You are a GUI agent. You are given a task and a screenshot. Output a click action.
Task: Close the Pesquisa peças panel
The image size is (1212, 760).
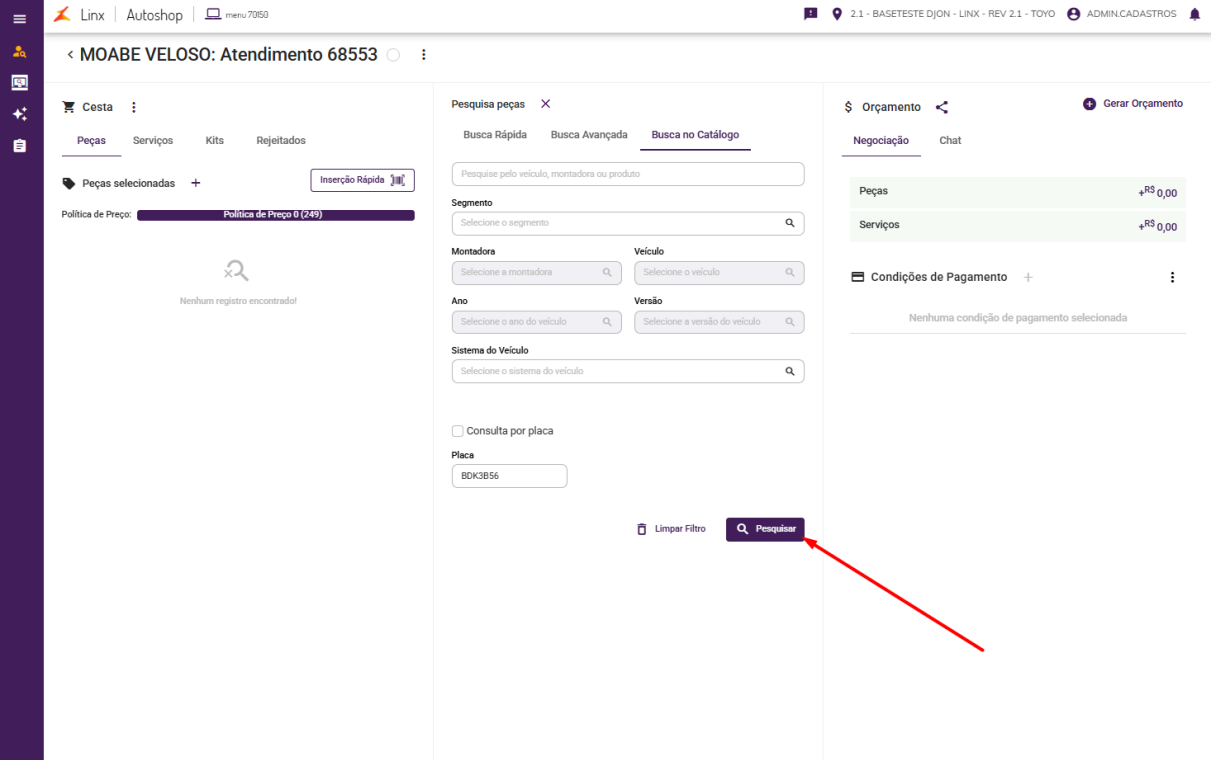click(545, 104)
